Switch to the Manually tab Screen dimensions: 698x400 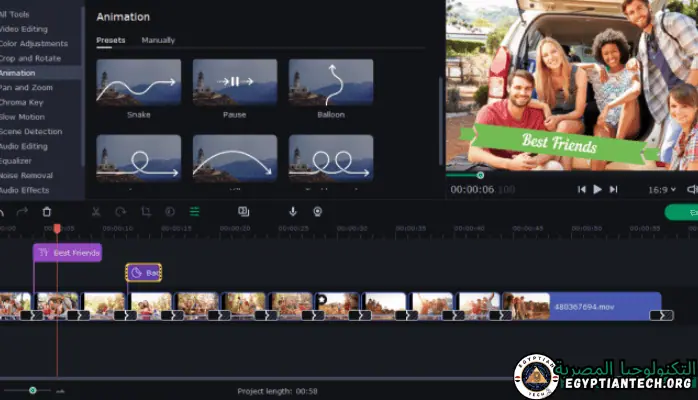click(158, 41)
